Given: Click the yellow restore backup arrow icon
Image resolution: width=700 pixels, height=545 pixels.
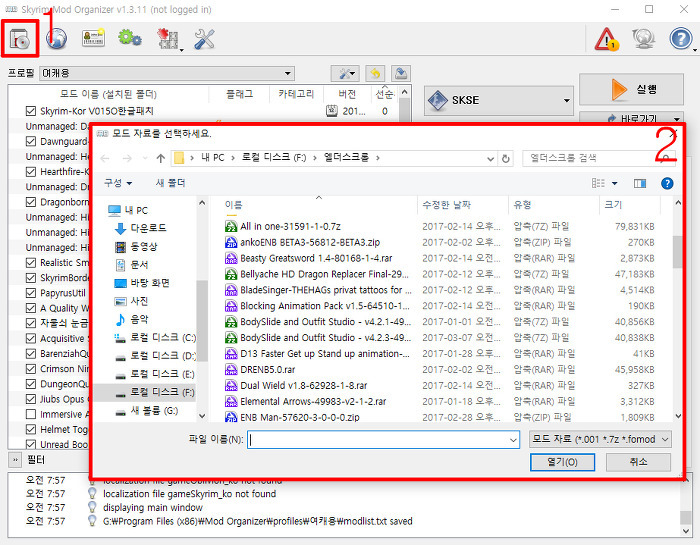Looking at the screenshot, I should [x=375, y=73].
